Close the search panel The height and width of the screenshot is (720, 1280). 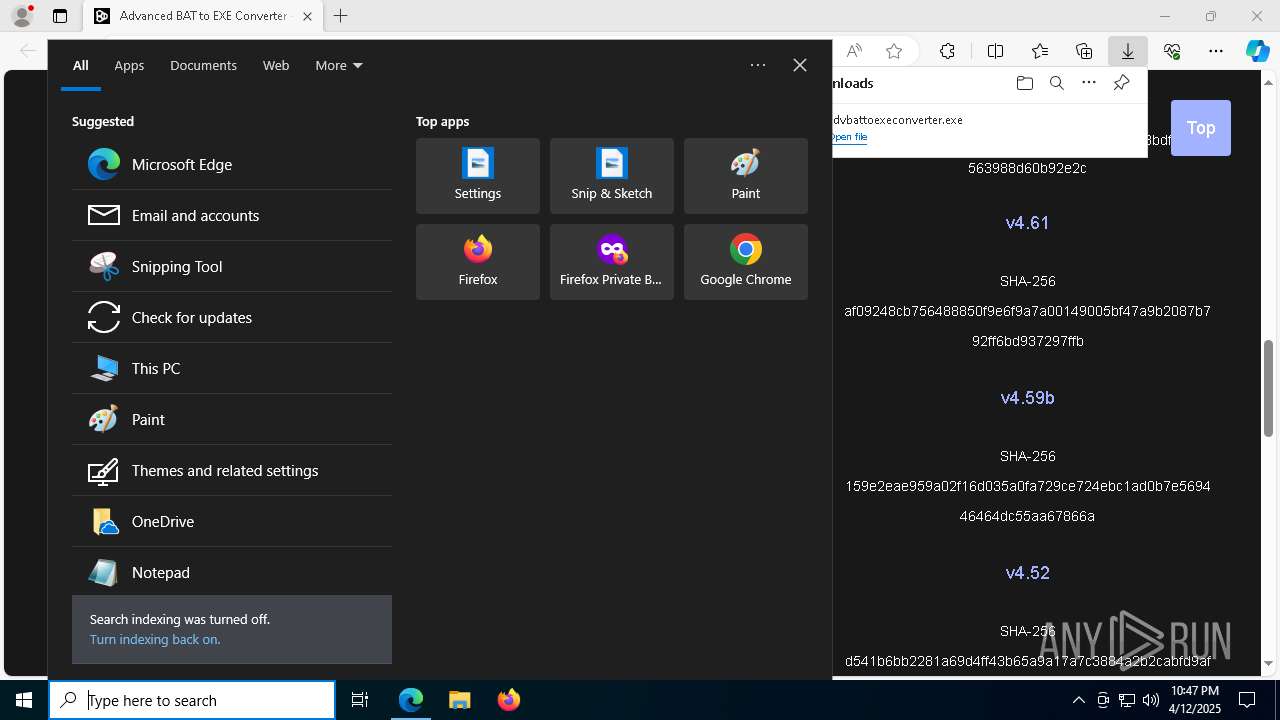(x=800, y=65)
